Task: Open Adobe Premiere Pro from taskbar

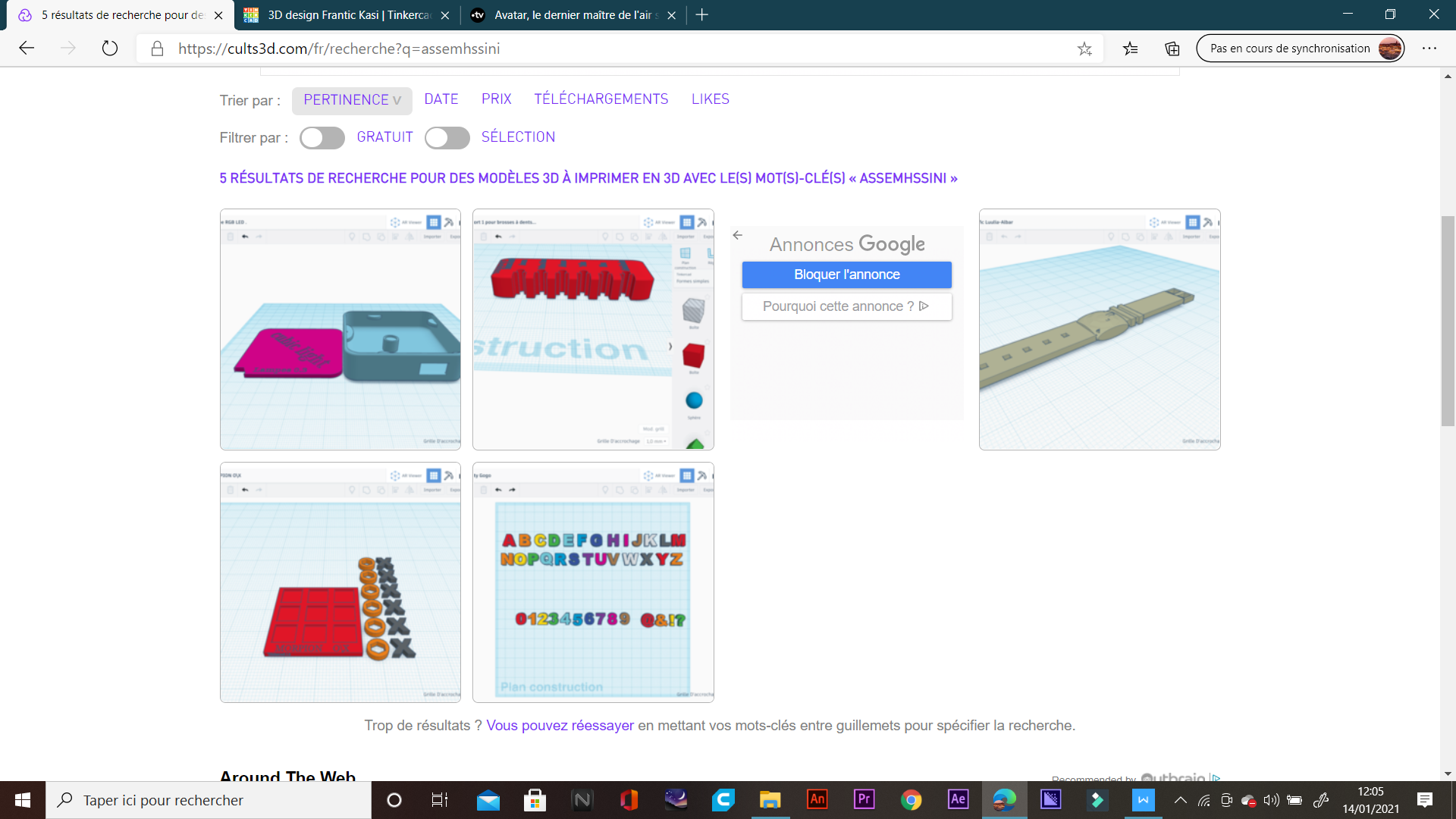Action: point(864,799)
